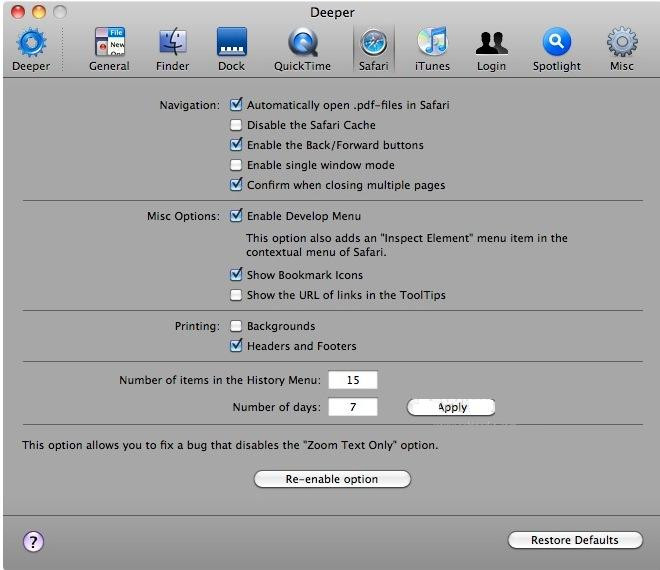Click the Inspect Element description text
Viewport: 660px width, 570px height.
[x=407, y=245]
